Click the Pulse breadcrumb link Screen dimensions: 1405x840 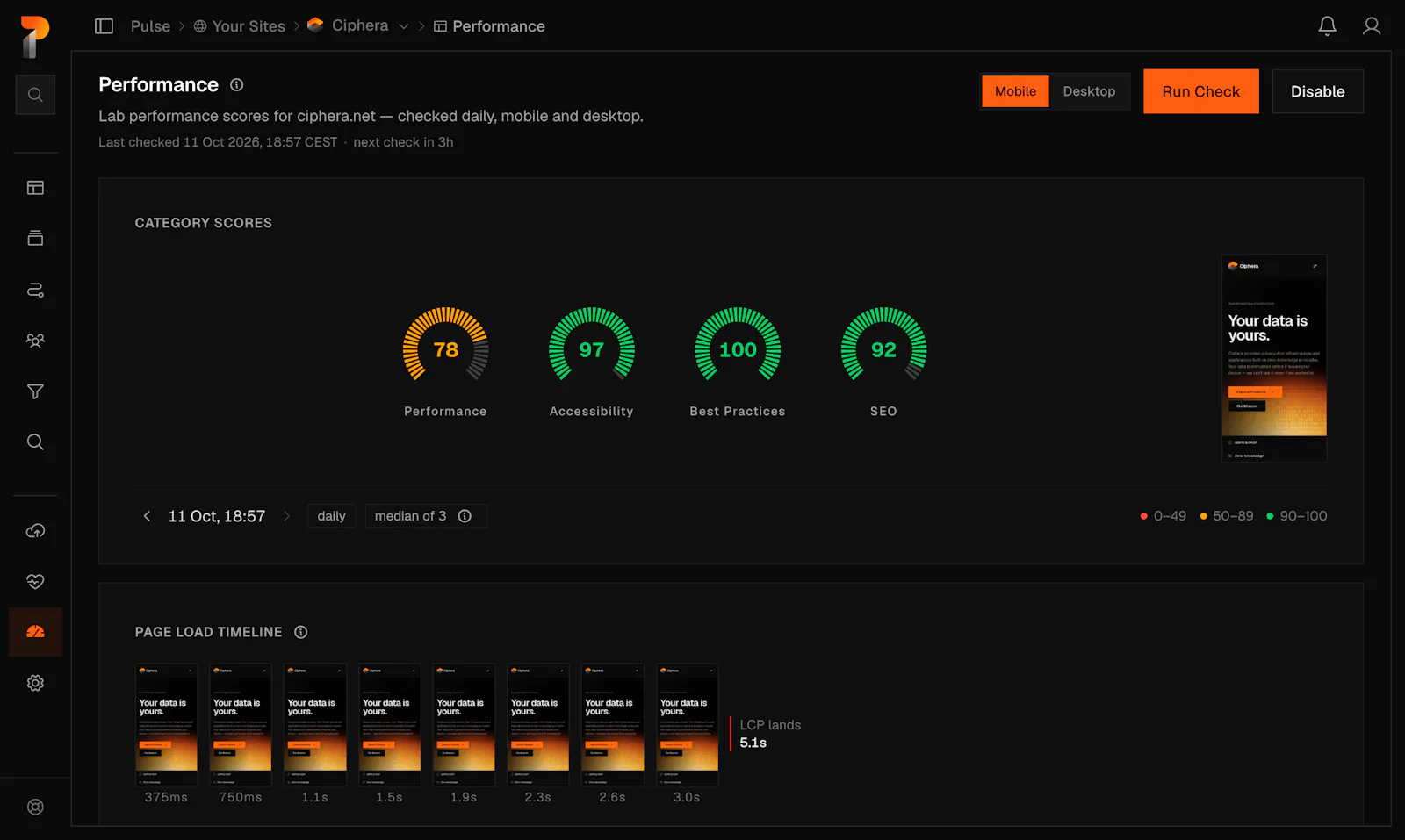pyautogui.click(x=150, y=26)
